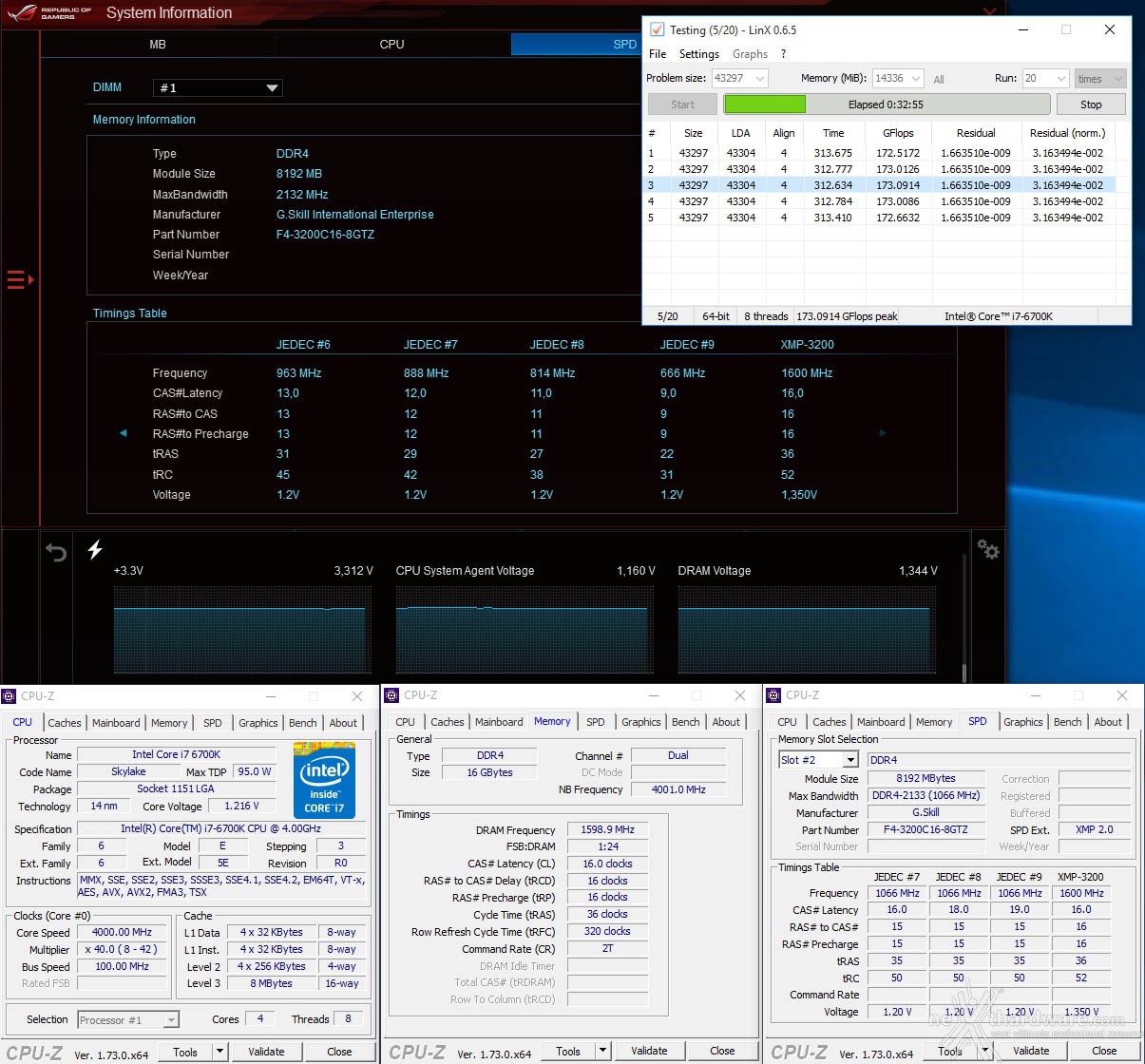The image size is (1145, 1064).
Task: Click the DRAM Frequency field showing 1598.9 MHz
Action: (x=607, y=829)
